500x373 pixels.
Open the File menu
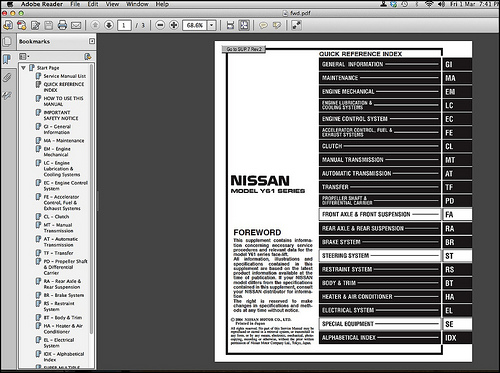(75, 4)
